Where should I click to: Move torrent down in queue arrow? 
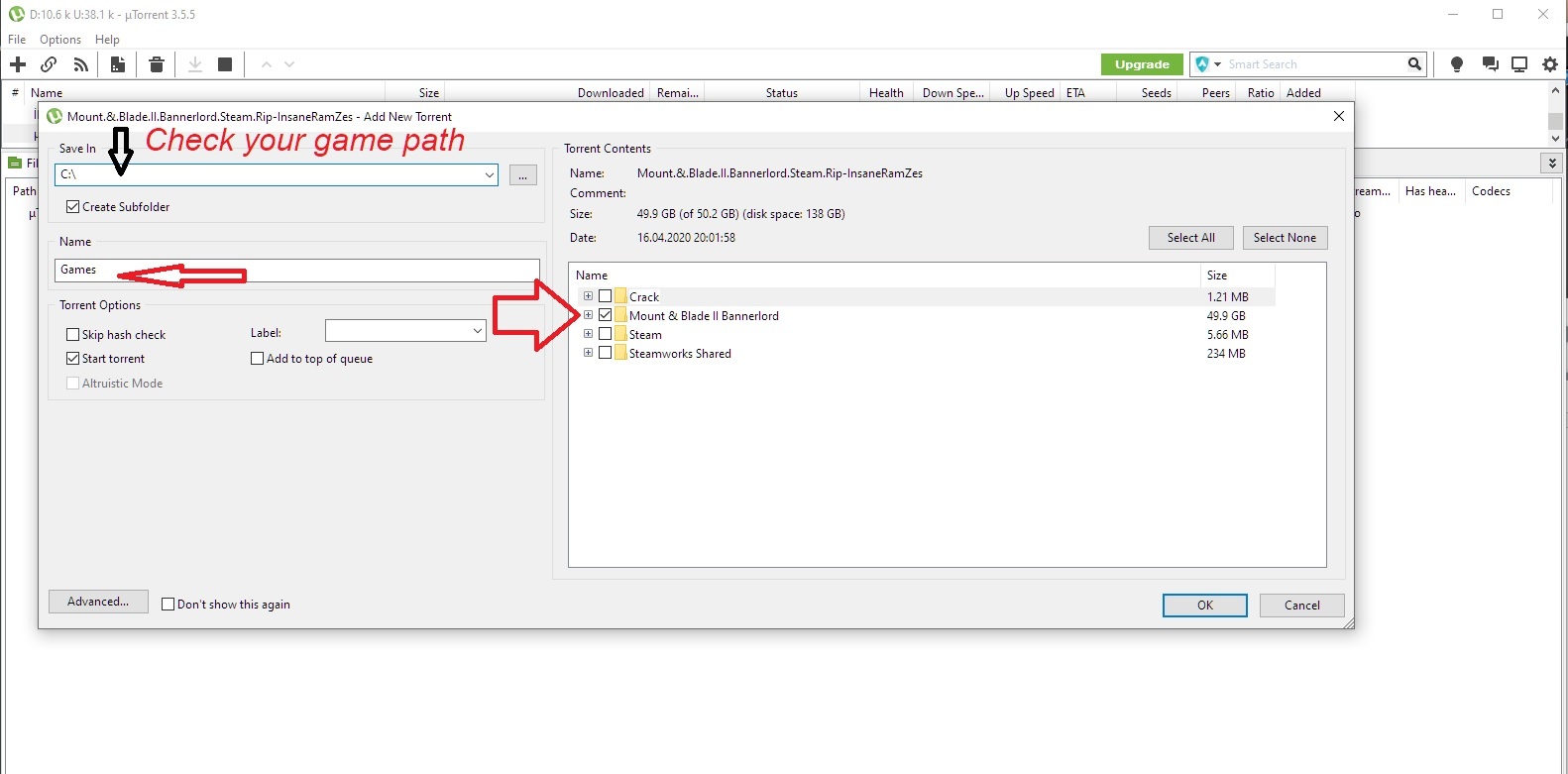[289, 64]
